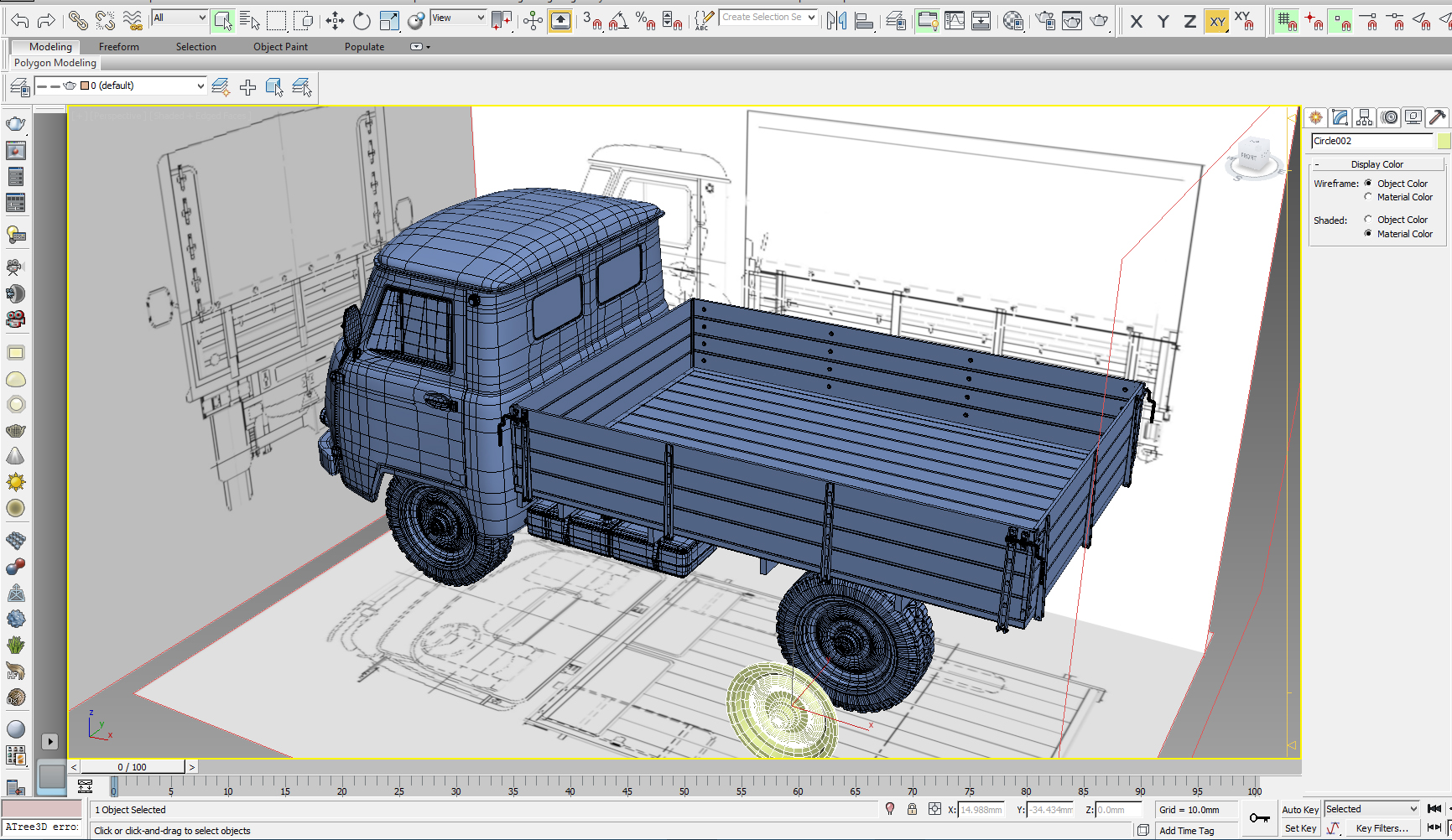Open the Utilities hammer panel icon
Image resolution: width=1452 pixels, height=840 pixels.
1438,117
